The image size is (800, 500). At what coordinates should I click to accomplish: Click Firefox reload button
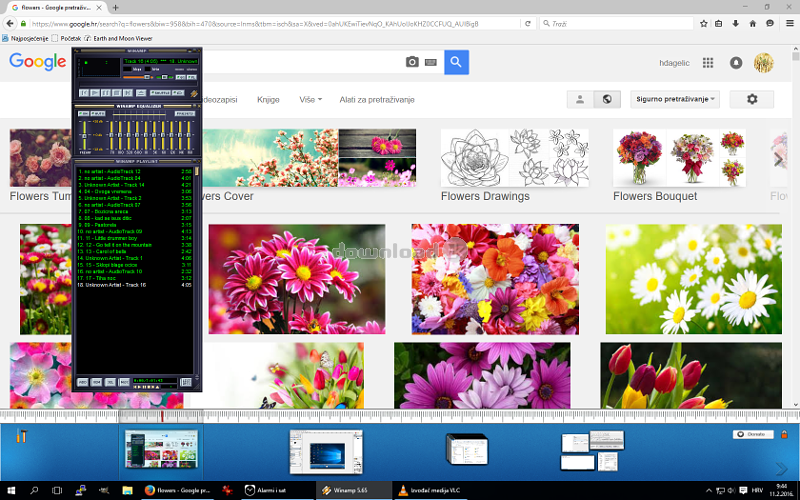528,23
